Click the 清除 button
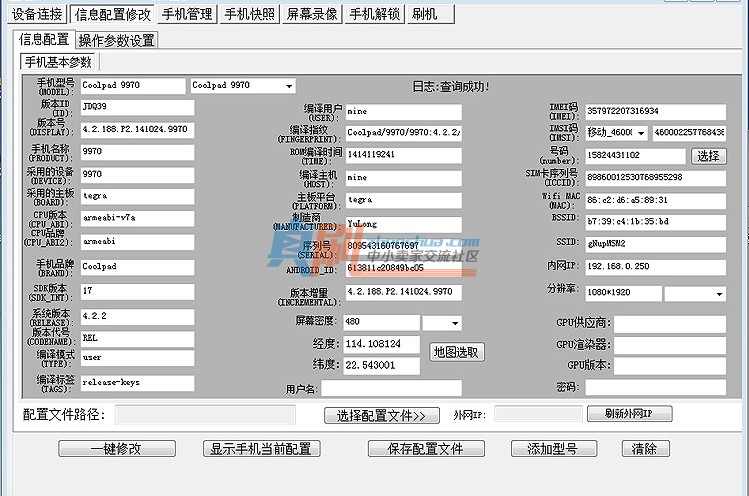The height and width of the screenshot is (496, 749). (x=645, y=449)
